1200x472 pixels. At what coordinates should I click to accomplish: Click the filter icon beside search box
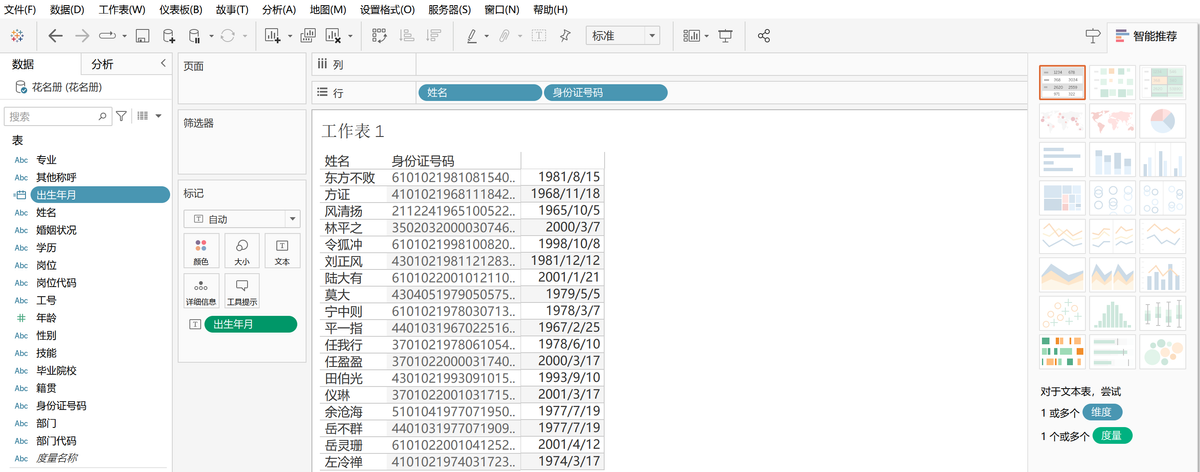(x=122, y=116)
